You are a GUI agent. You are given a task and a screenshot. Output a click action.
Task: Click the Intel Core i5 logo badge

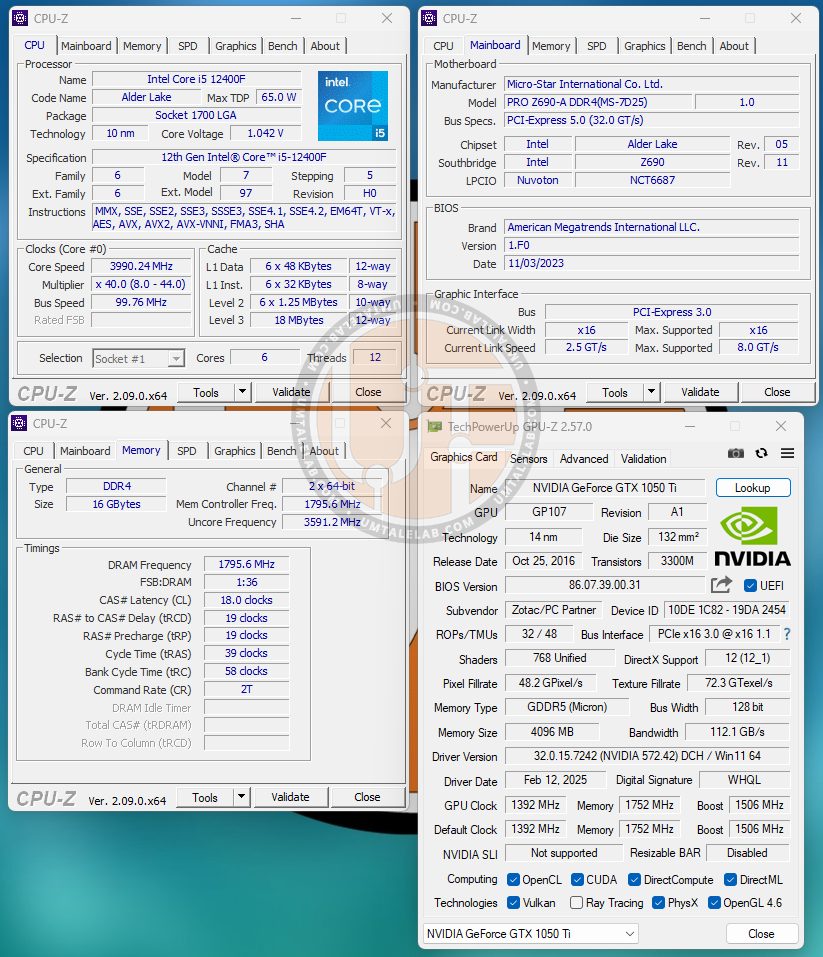(x=352, y=106)
